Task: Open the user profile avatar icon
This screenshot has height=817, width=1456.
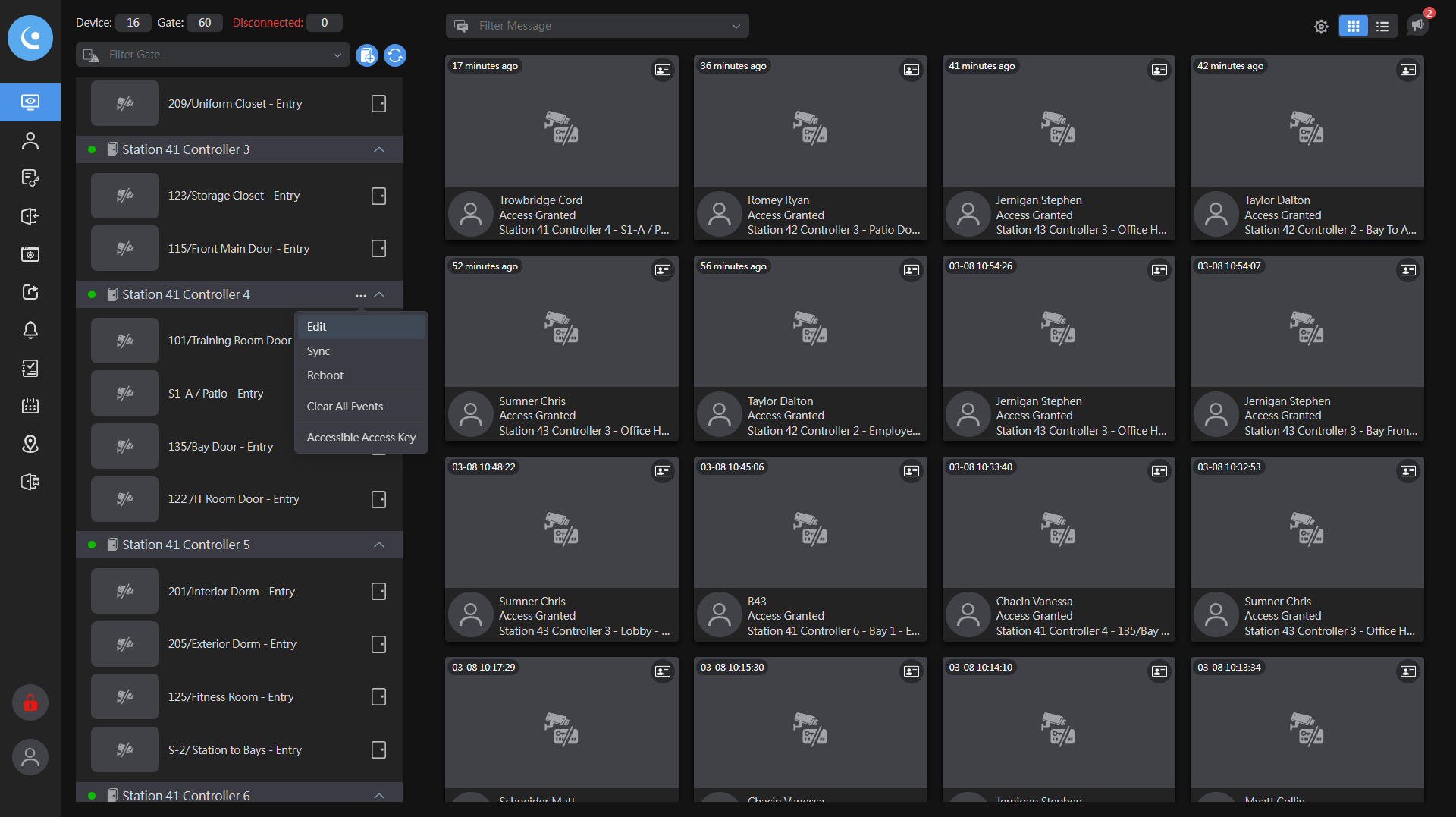Action: point(30,756)
